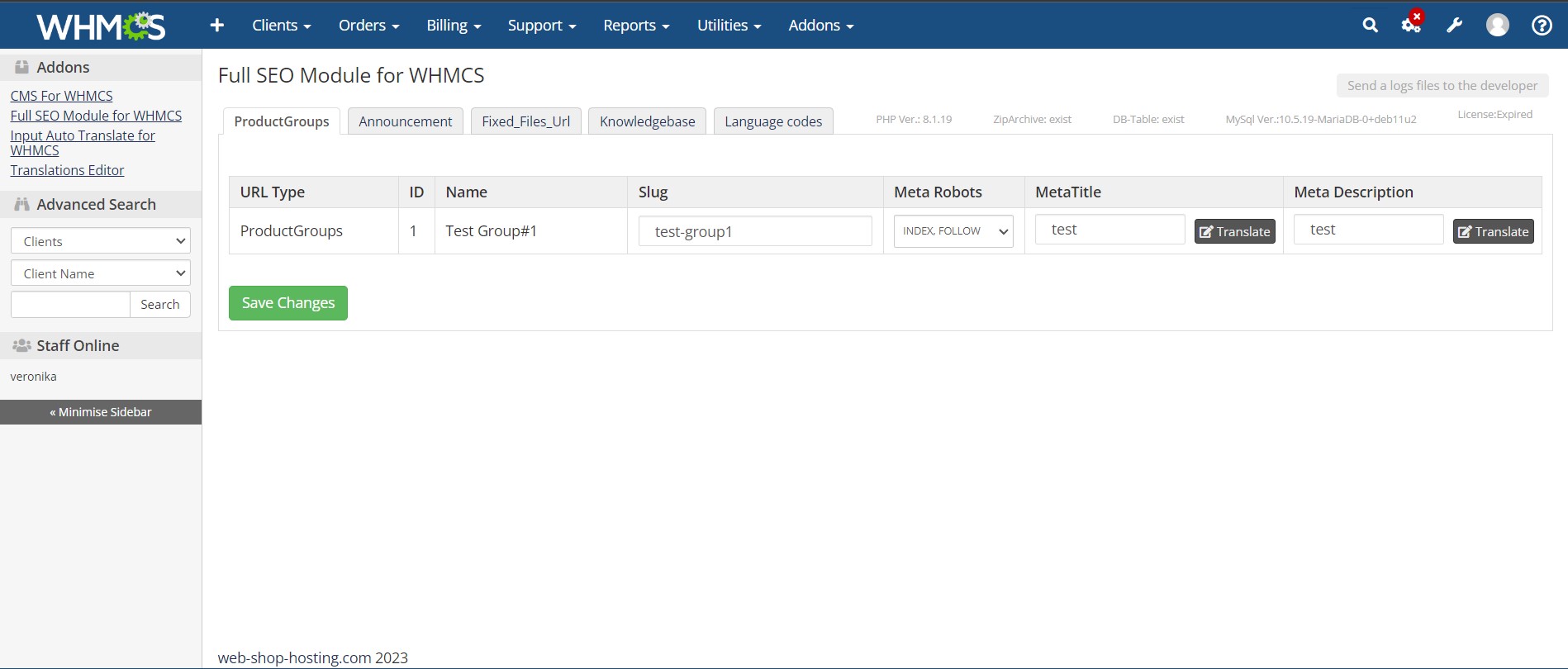Image resolution: width=1568 pixels, height=669 pixels.
Task: Open the search magnifier icon
Action: click(1370, 26)
